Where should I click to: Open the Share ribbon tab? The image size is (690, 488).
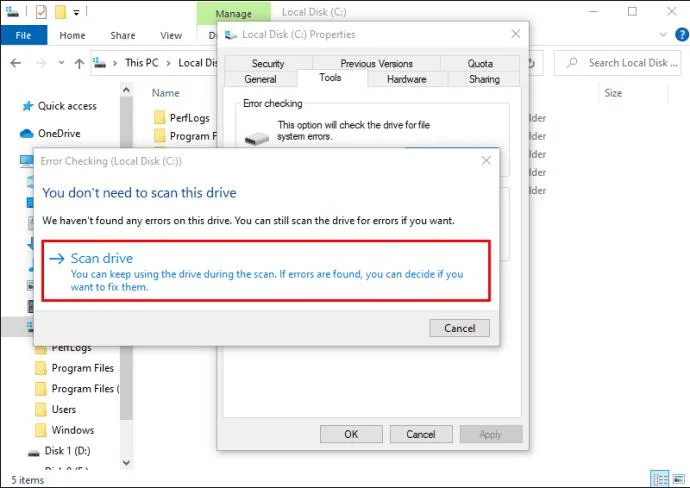pyautogui.click(x=123, y=35)
